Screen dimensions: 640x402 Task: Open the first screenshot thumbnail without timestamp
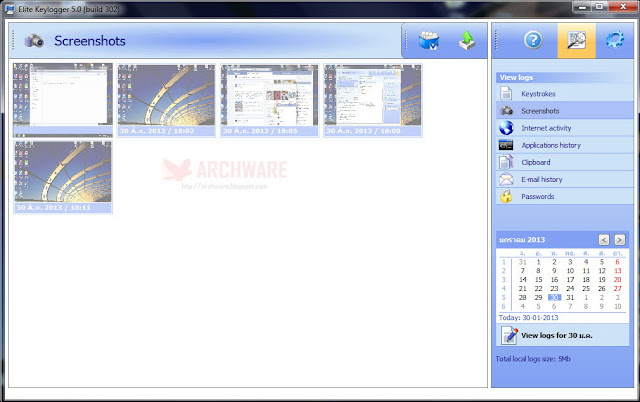click(63, 100)
